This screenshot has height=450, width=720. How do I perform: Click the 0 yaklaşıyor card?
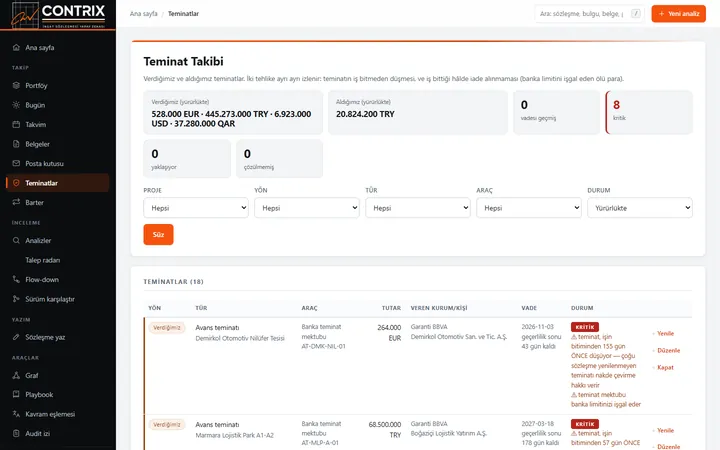tap(187, 159)
